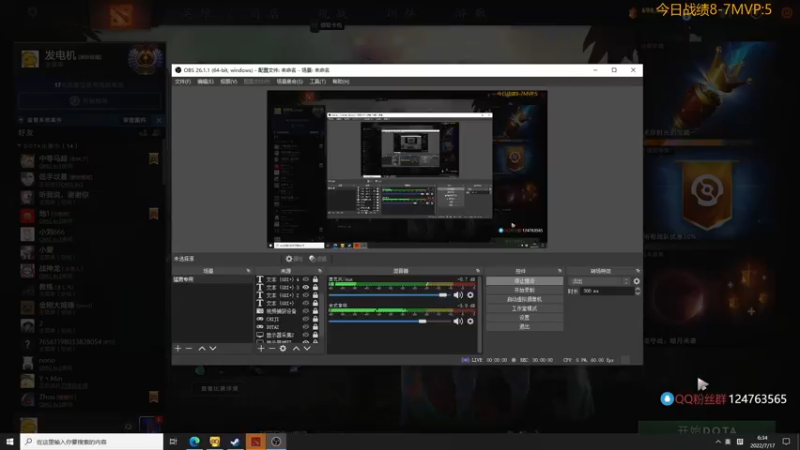
Task: Collapse DOTA friends group in Dota window
Action: pos(19,146)
